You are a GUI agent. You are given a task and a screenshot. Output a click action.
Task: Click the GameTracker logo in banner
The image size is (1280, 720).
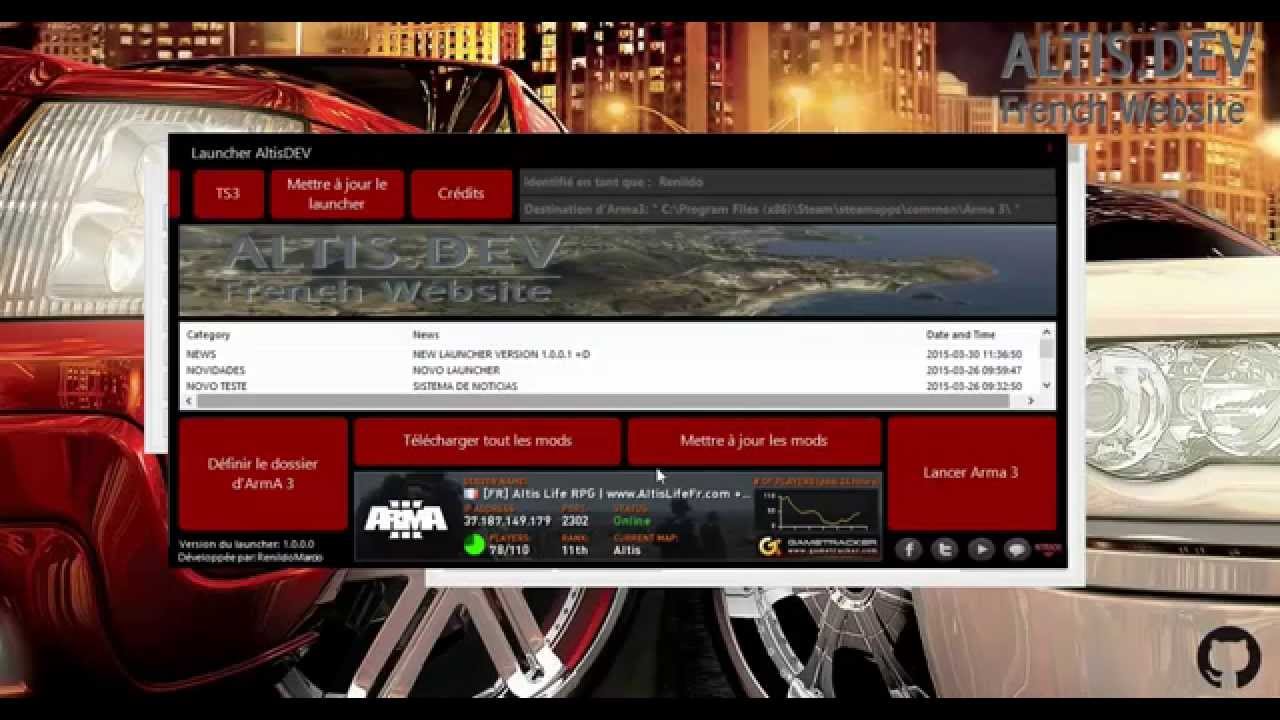tap(817, 547)
